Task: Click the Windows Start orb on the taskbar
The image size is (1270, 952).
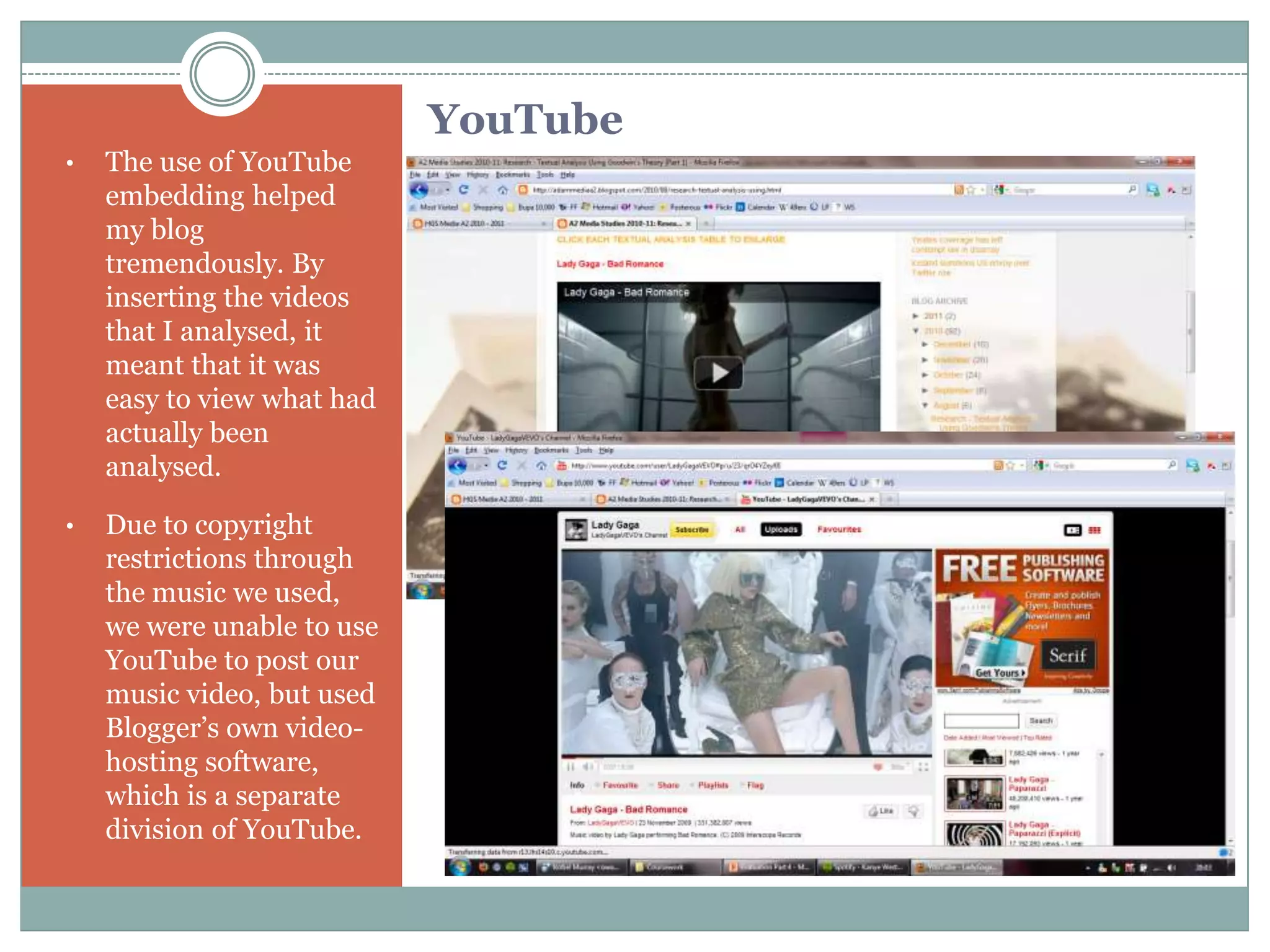Action: coord(460,866)
